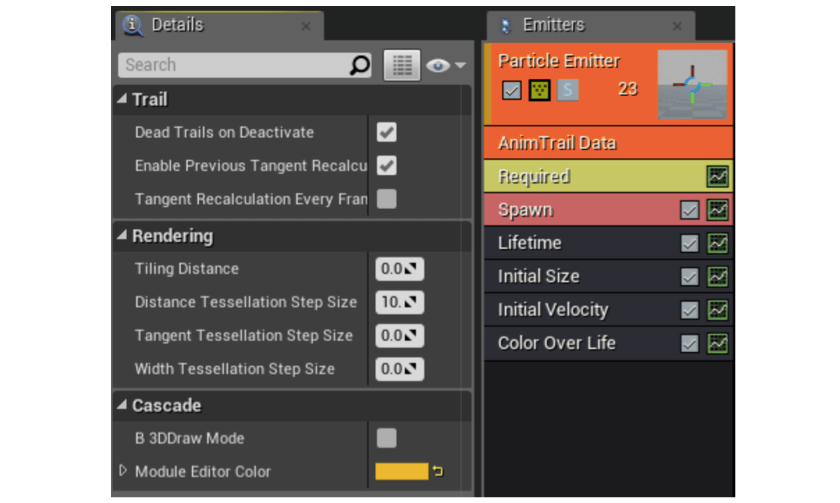Click the search magnifier icon in Details
The image size is (840, 503).
coord(360,66)
